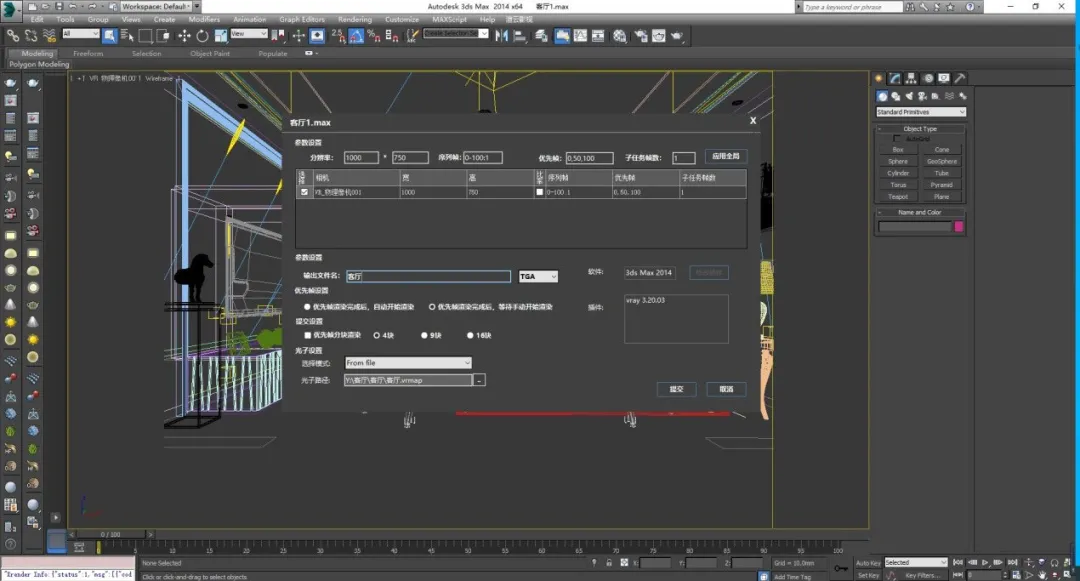Click the 输出文件名 text field
Image resolution: width=1080 pixels, height=581 pixels.
427,276
